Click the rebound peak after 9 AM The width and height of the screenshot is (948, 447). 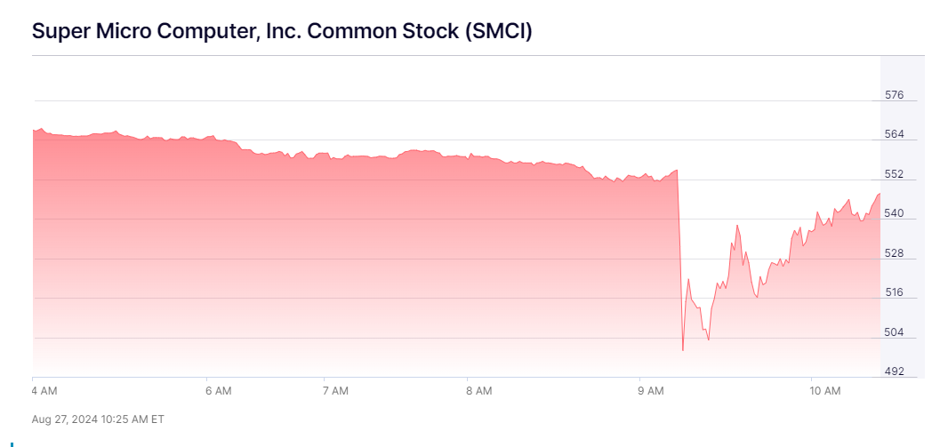point(737,226)
